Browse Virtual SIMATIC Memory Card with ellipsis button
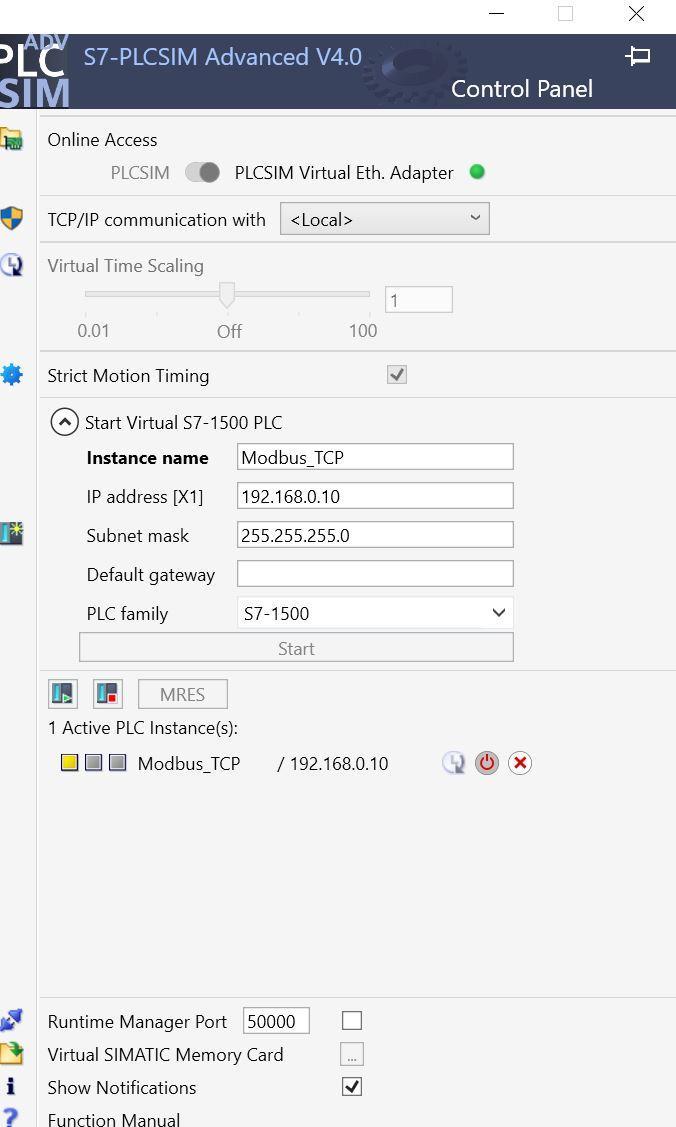 click(x=352, y=1054)
